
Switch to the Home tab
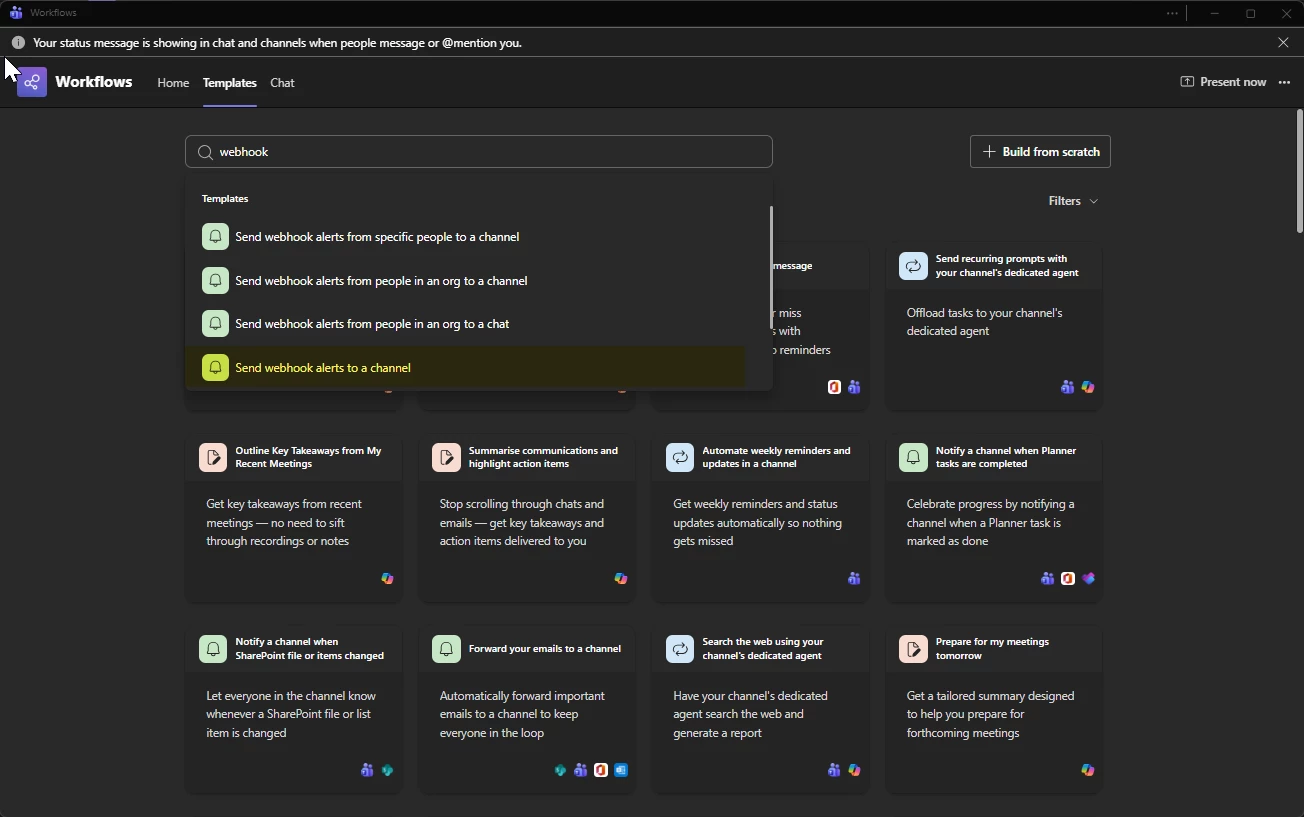tap(173, 83)
